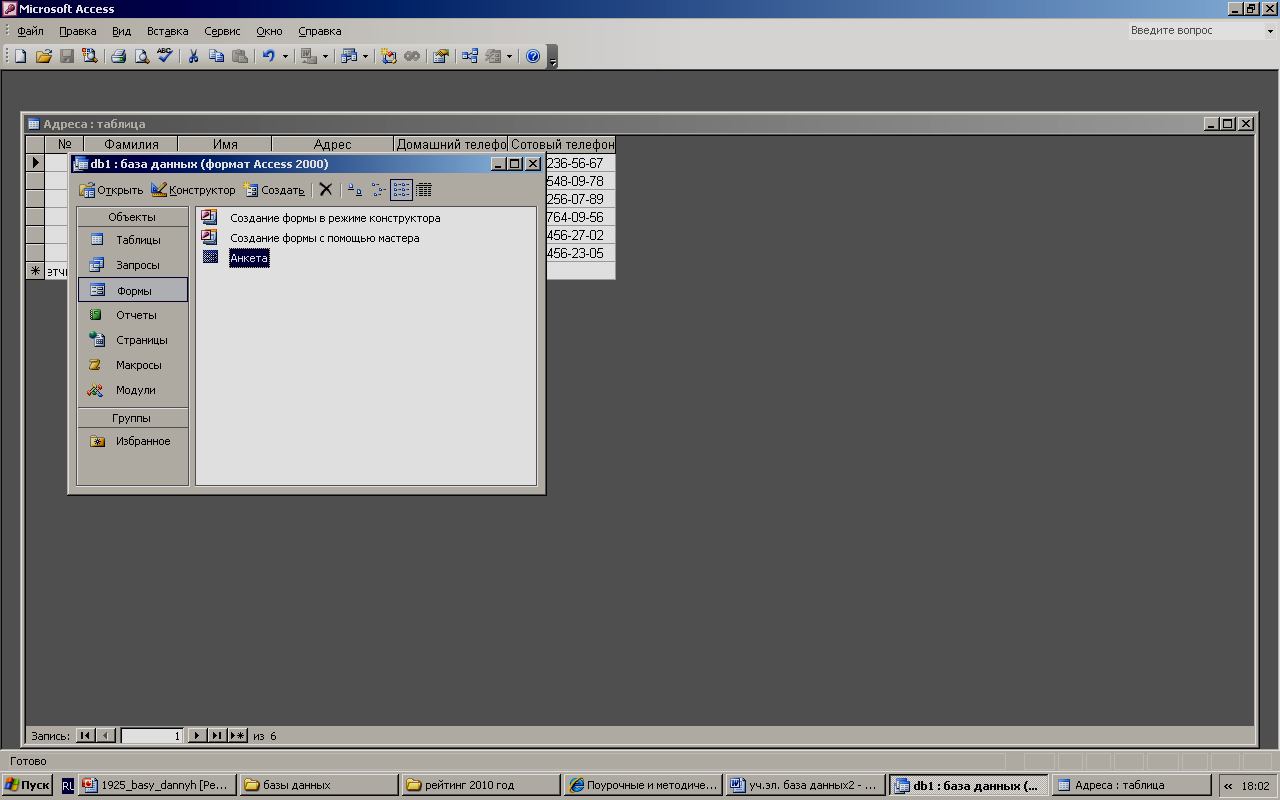This screenshot has width=1280, height=800.
Task: Expand the Analyze dropdown arrow
Action: point(365,56)
